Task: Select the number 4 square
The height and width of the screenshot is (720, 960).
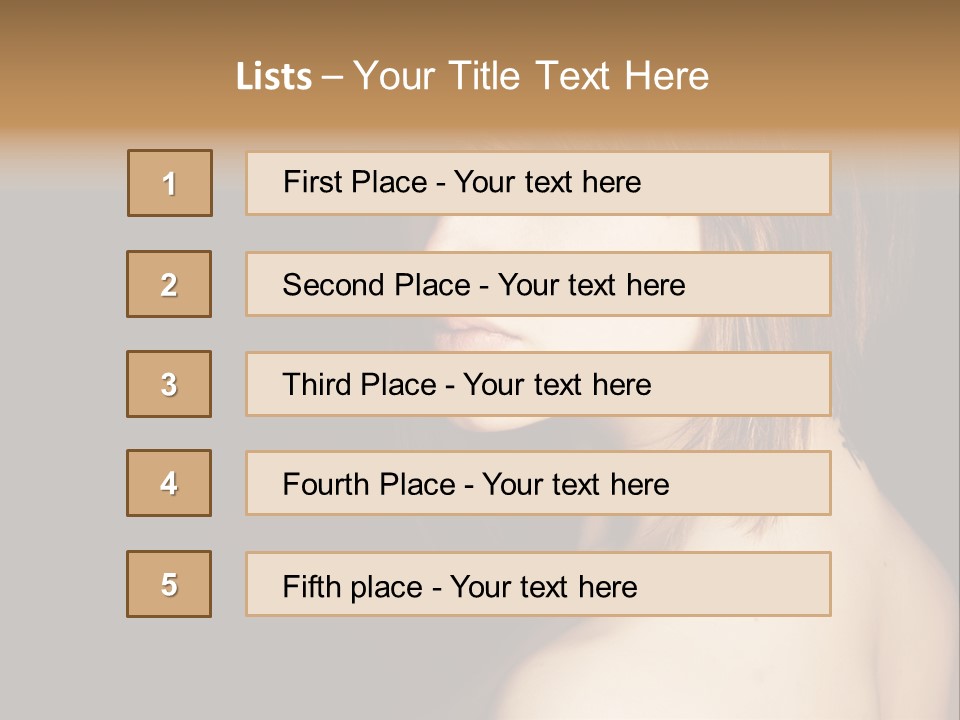Action: click(169, 483)
